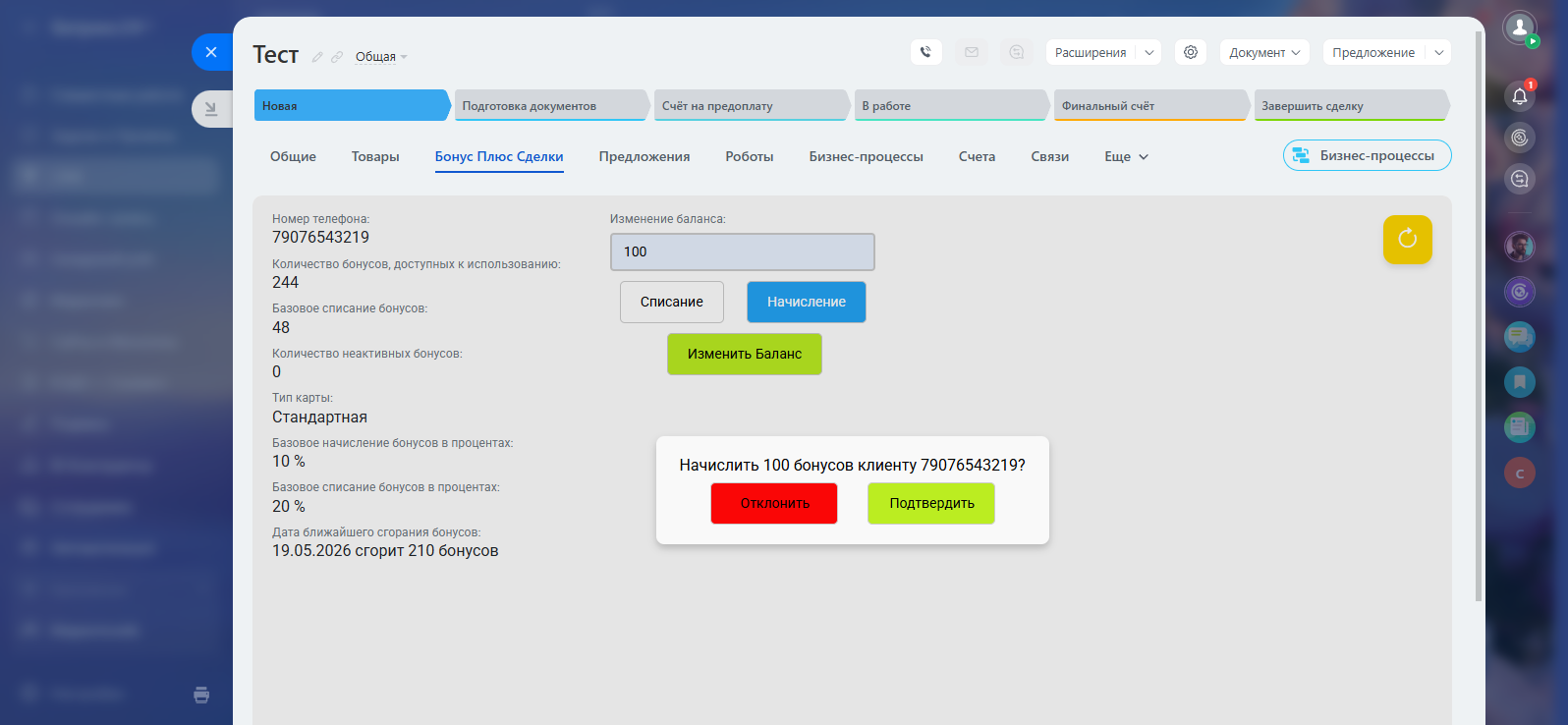The height and width of the screenshot is (725, 1568).
Task: Expand the 'Еще' tabs dropdown
Action: [x=1126, y=156]
